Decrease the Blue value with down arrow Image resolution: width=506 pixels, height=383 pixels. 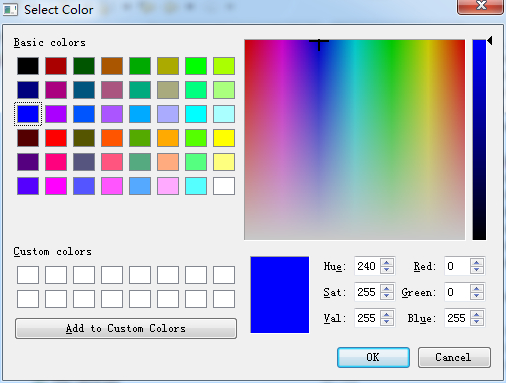[x=477, y=322]
